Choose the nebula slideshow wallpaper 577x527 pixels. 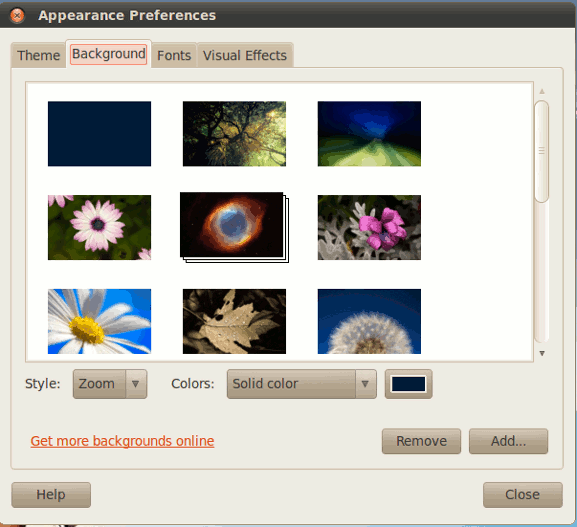(234, 227)
